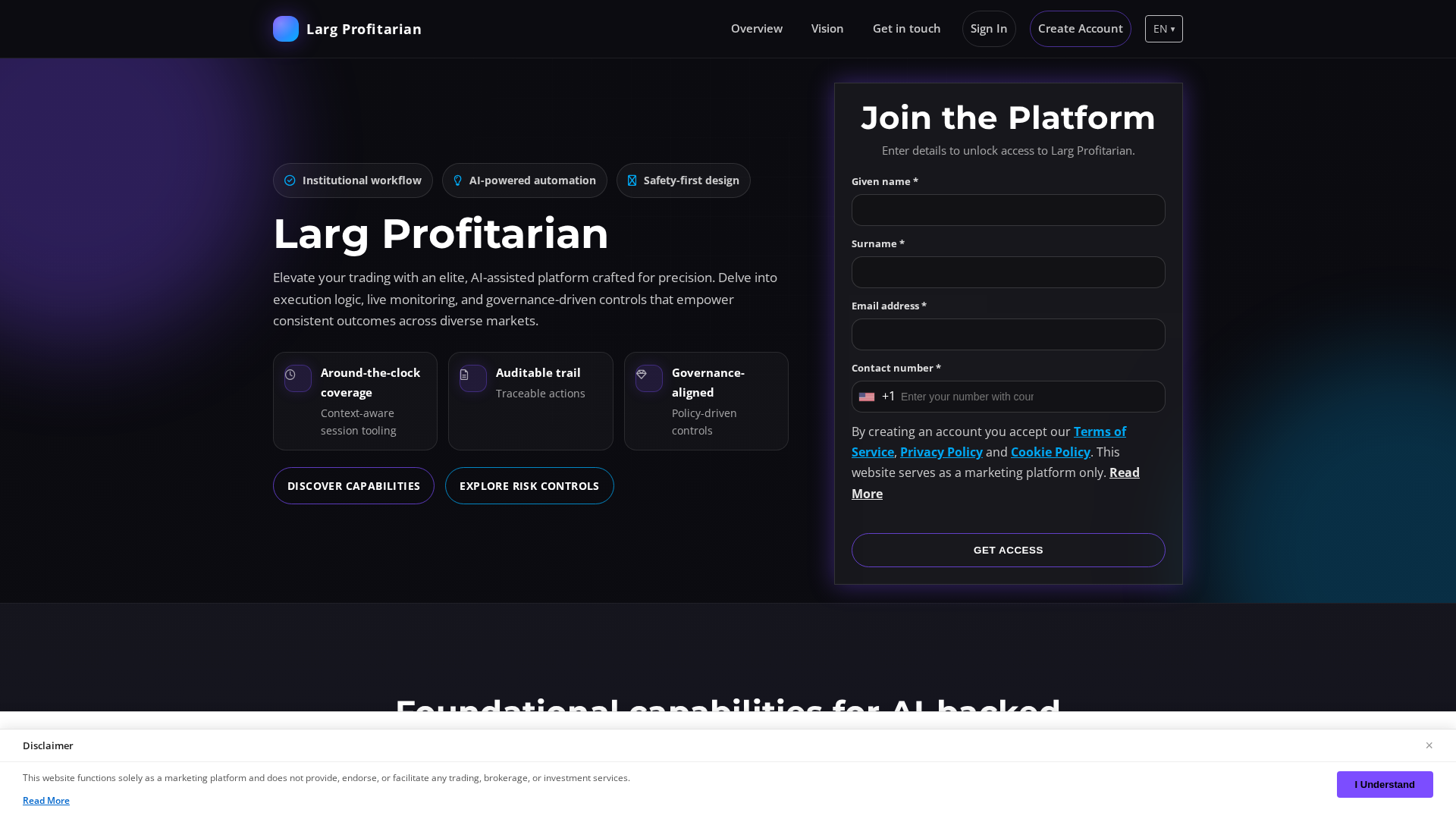Click the Auditable trail card title
The image size is (1456, 819).
coord(538,372)
